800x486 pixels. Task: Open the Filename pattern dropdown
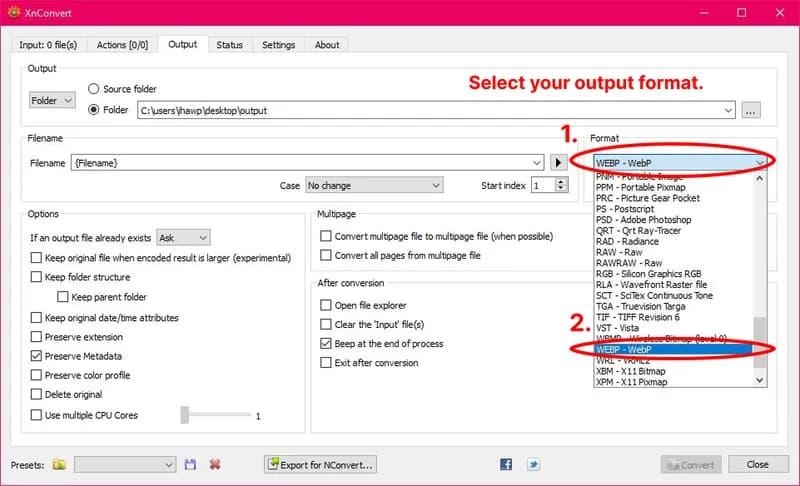pyautogui.click(x=537, y=163)
